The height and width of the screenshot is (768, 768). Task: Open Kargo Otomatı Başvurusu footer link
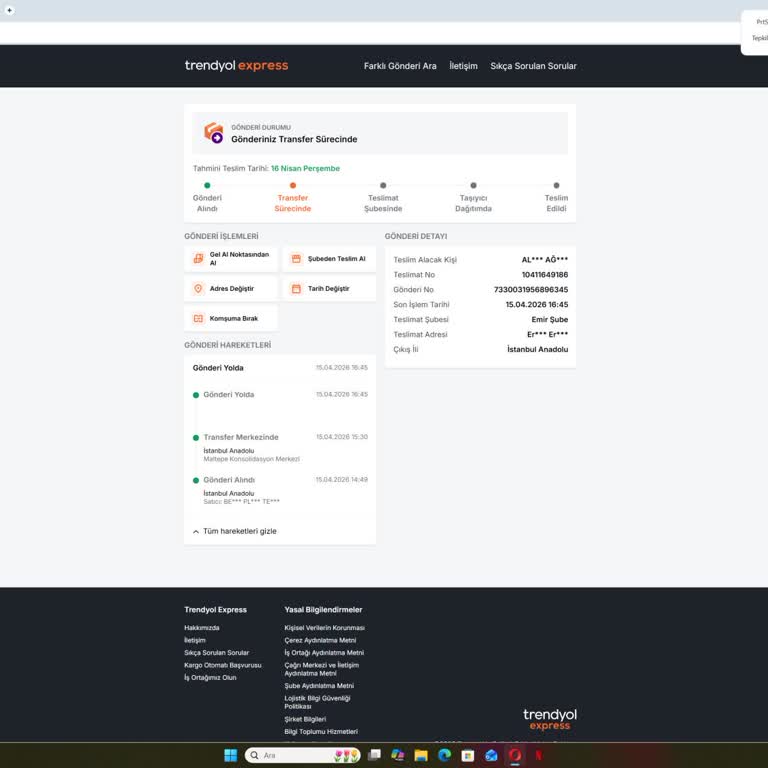[x=223, y=665]
